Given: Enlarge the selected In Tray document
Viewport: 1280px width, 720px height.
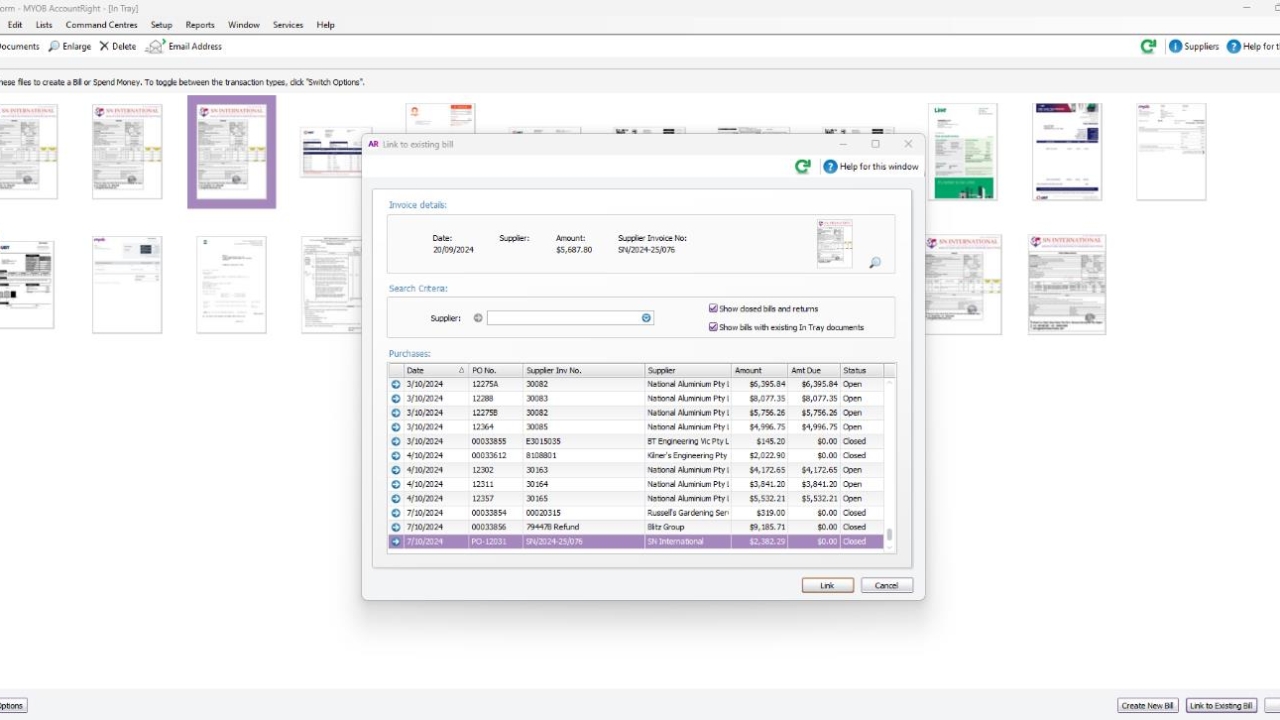Looking at the screenshot, I should click(x=69, y=47).
